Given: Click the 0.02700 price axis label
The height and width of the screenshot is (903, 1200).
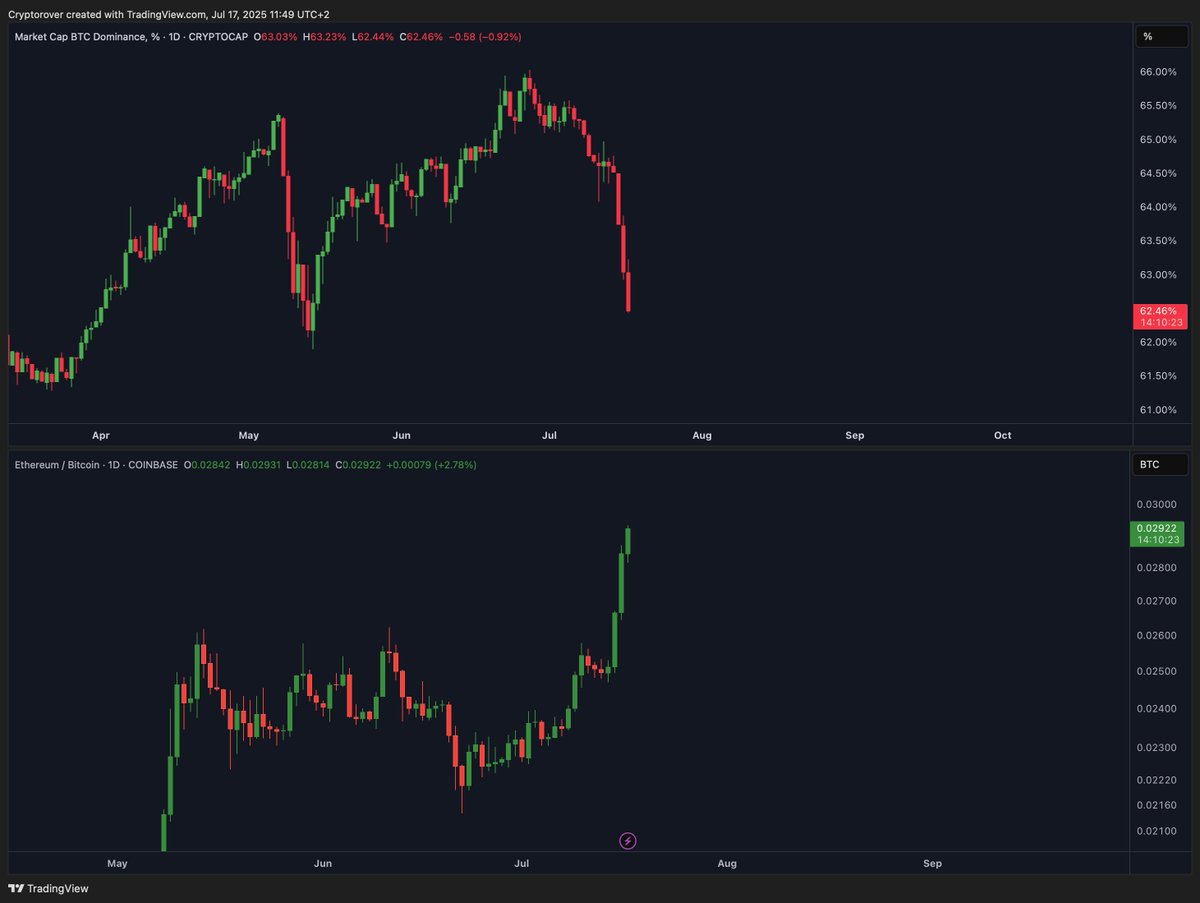Looking at the screenshot, I should 1157,602.
